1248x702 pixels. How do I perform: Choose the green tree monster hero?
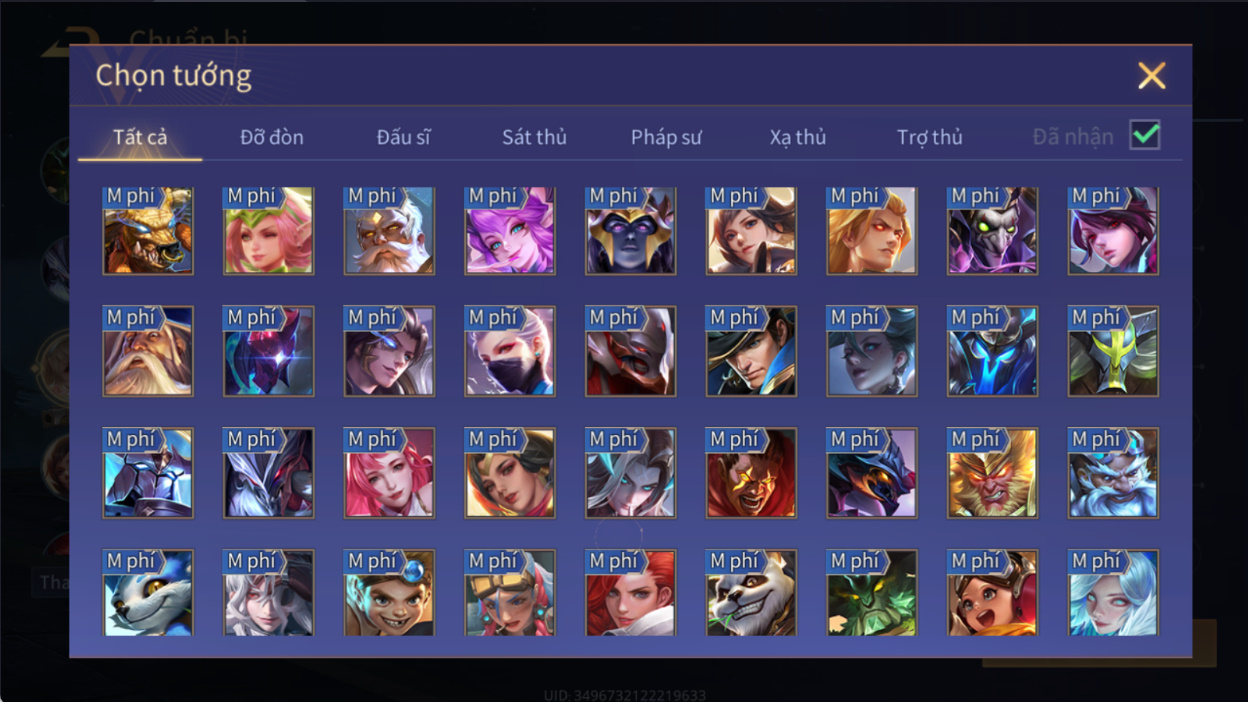[x=872, y=593]
